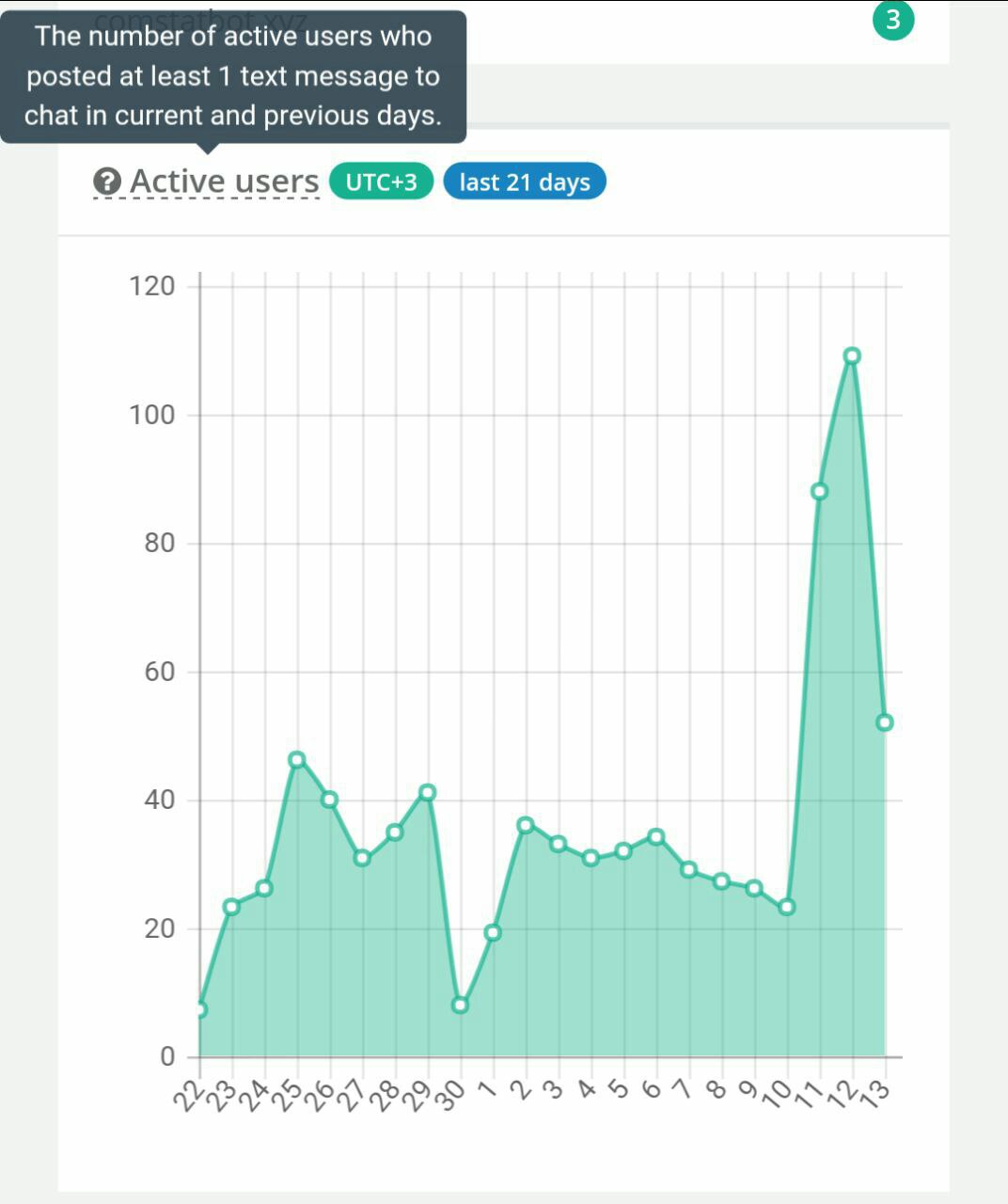Select the data point for day 5
Image resolution: width=1008 pixels, height=1204 pixels.
tap(623, 850)
